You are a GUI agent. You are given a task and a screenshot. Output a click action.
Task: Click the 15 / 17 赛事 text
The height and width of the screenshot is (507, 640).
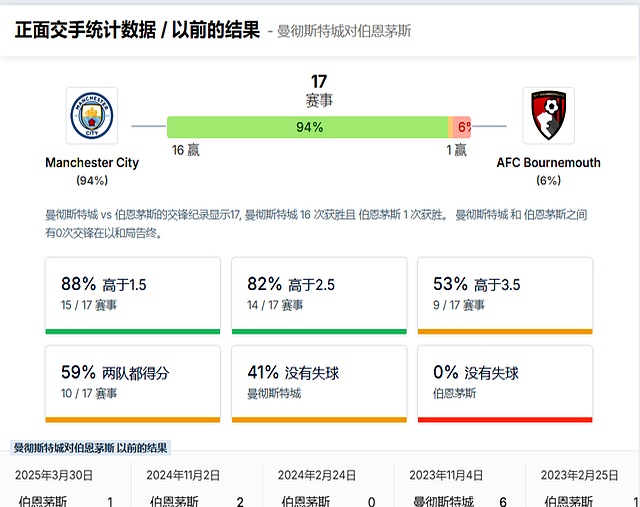(89, 305)
